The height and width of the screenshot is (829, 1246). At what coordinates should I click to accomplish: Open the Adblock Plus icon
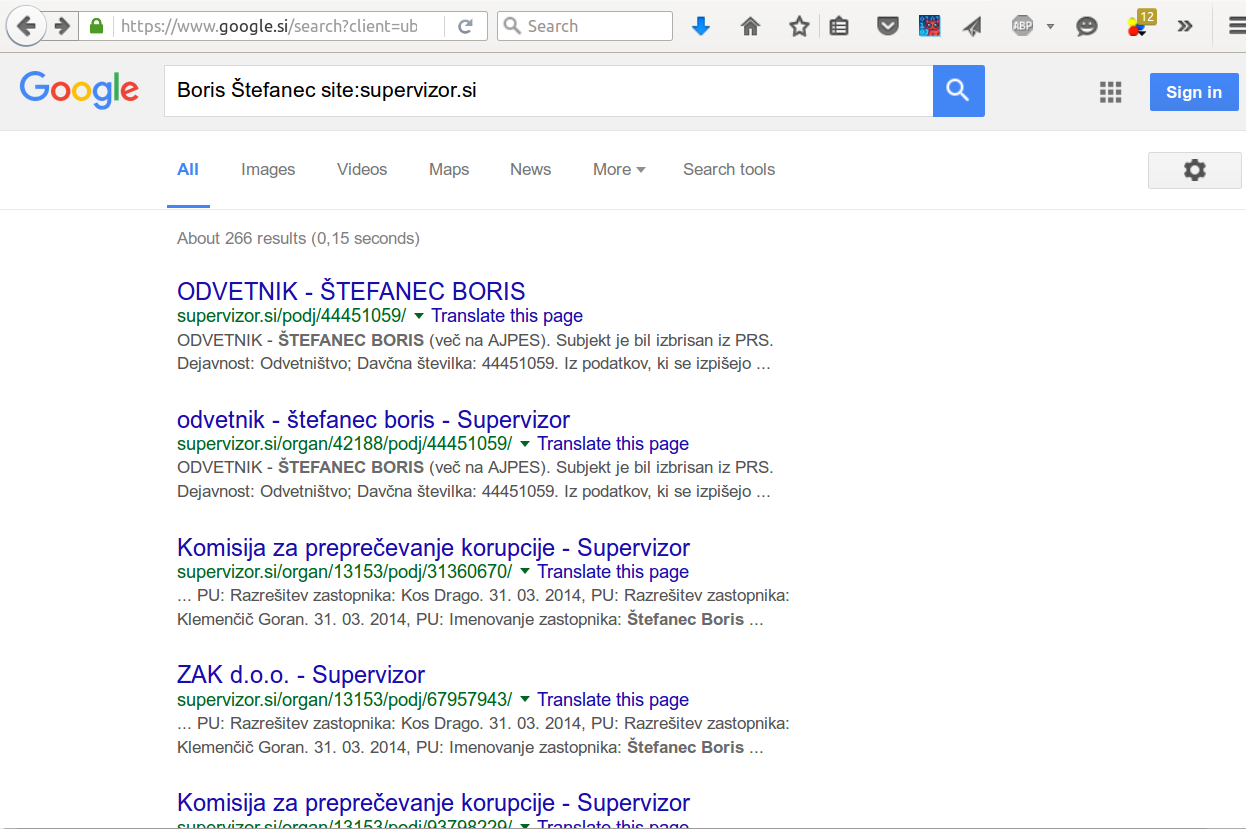[x=1022, y=26]
